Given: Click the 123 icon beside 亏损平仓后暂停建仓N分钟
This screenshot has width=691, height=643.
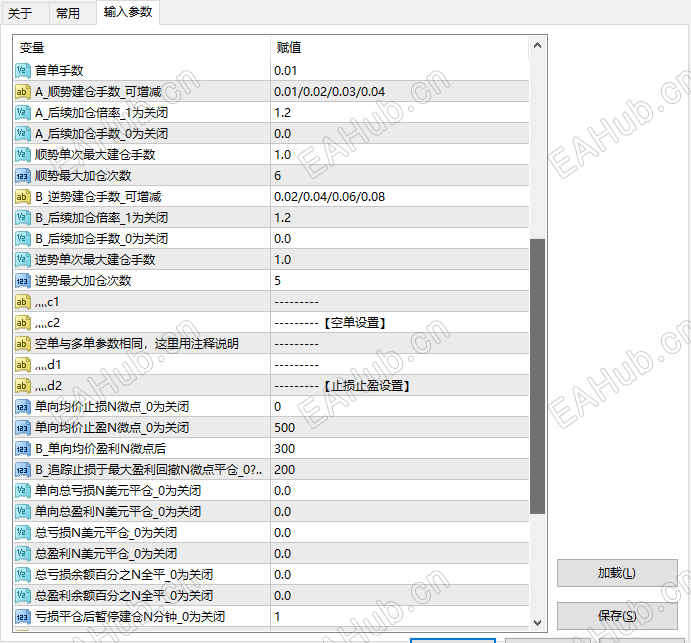Looking at the screenshot, I should click(22, 617).
